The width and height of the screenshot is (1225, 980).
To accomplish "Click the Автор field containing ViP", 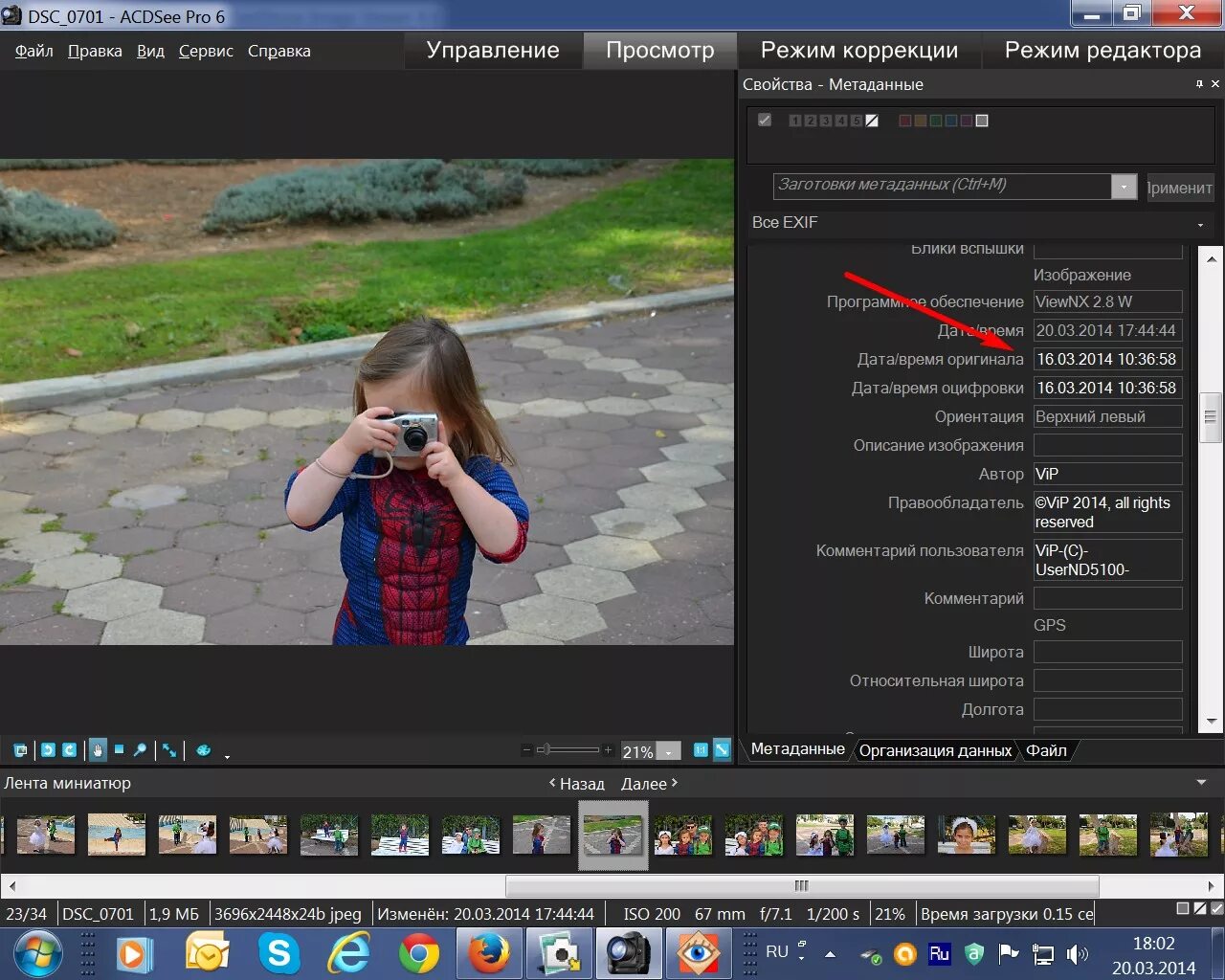I will pos(1108,474).
